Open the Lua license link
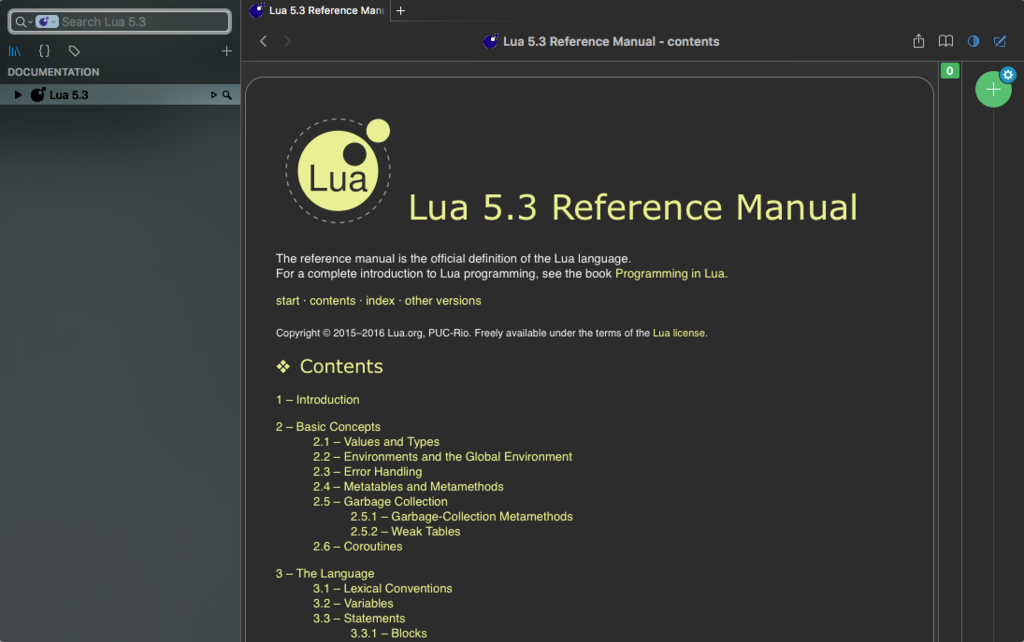 679,333
